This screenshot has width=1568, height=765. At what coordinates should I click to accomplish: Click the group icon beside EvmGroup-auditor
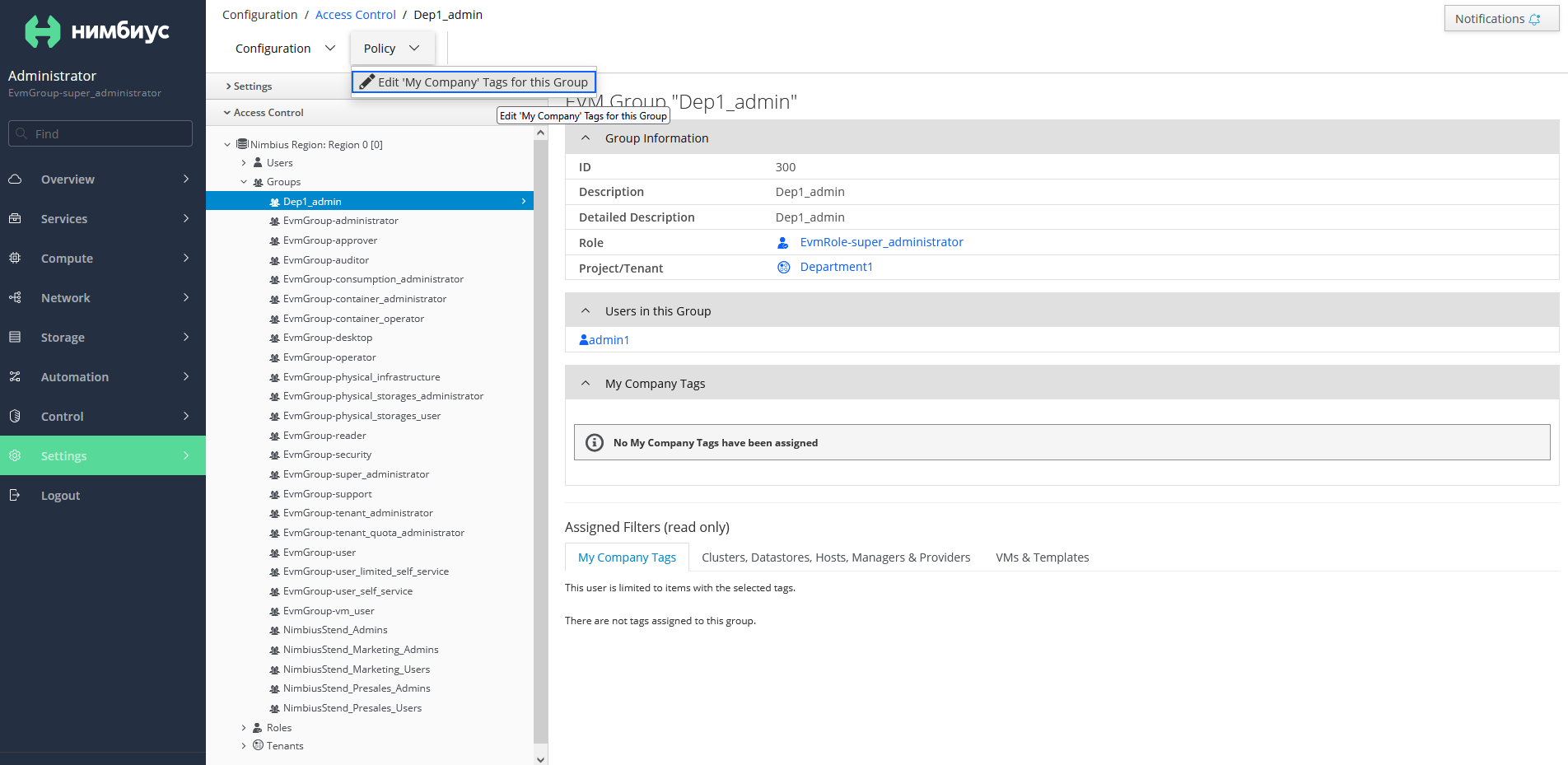tap(274, 260)
